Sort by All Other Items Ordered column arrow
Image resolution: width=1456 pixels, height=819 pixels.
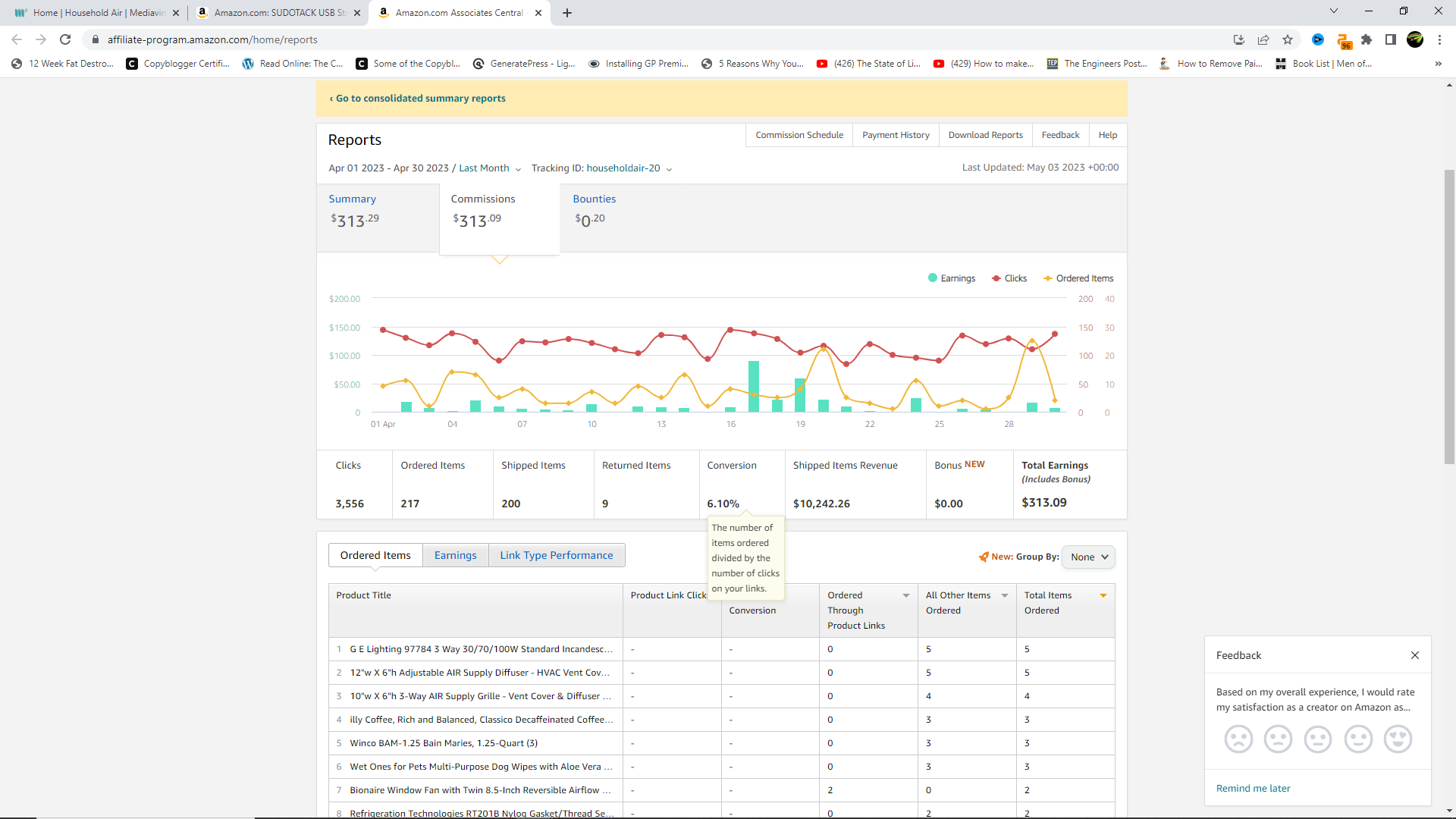[1005, 595]
